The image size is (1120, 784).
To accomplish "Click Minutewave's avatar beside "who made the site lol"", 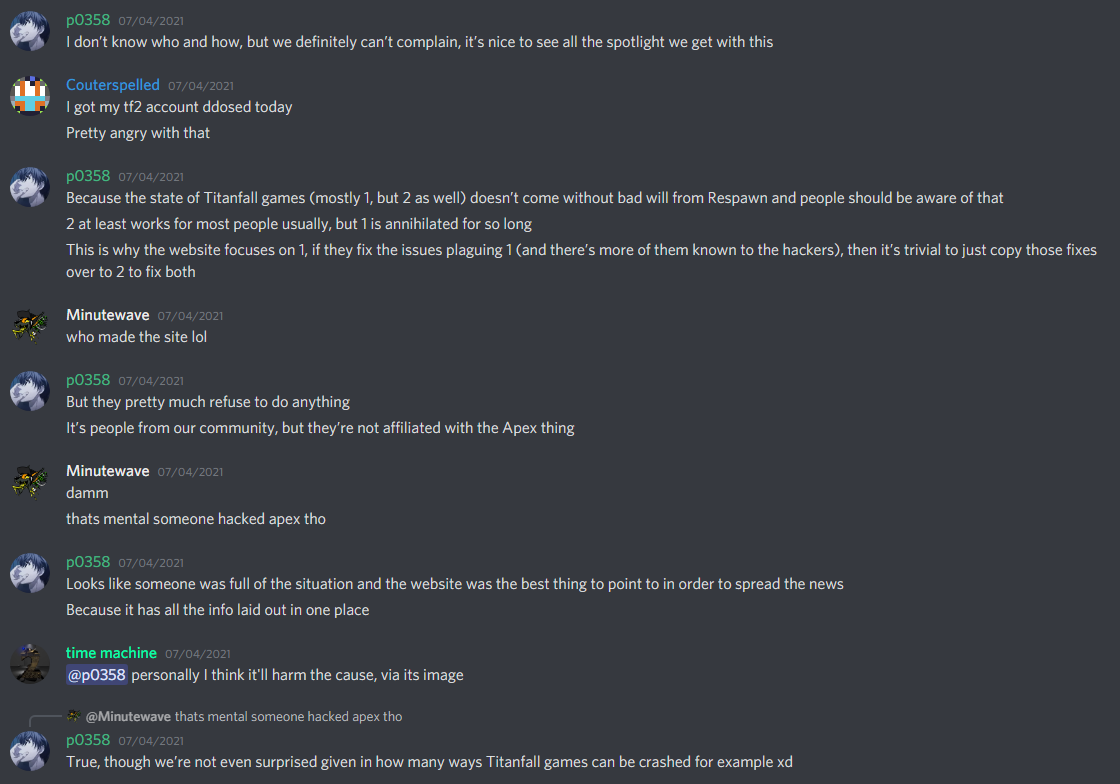I will pos(30,326).
